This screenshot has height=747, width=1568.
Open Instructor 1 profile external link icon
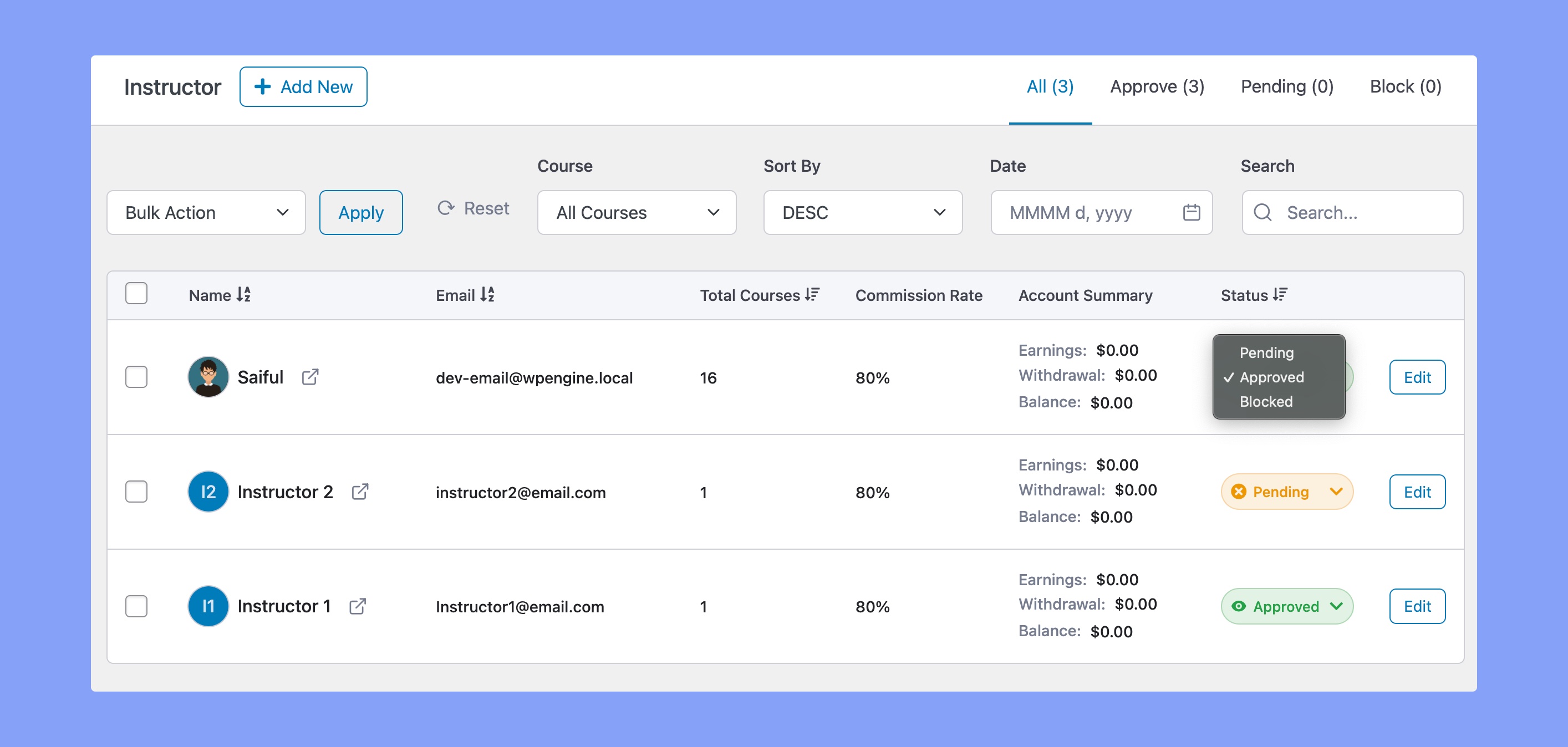coord(357,606)
